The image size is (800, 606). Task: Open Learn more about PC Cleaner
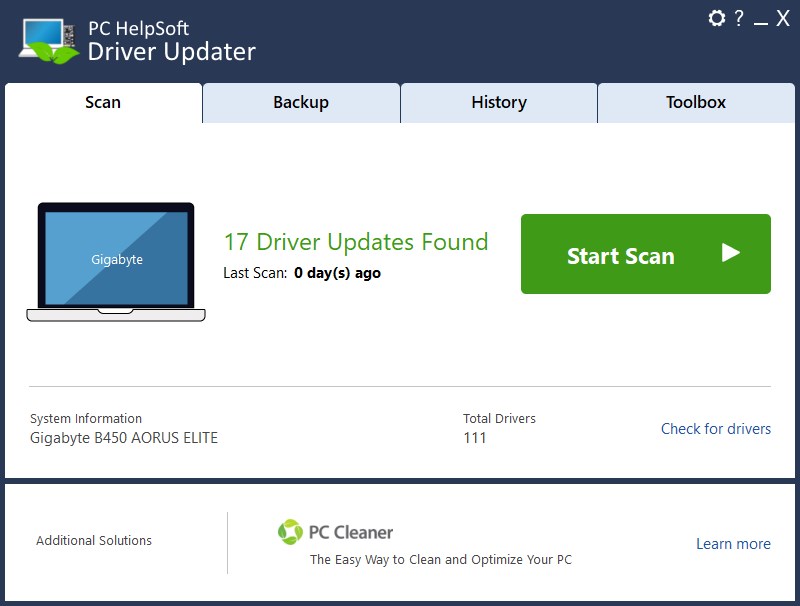tap(733, 544)
